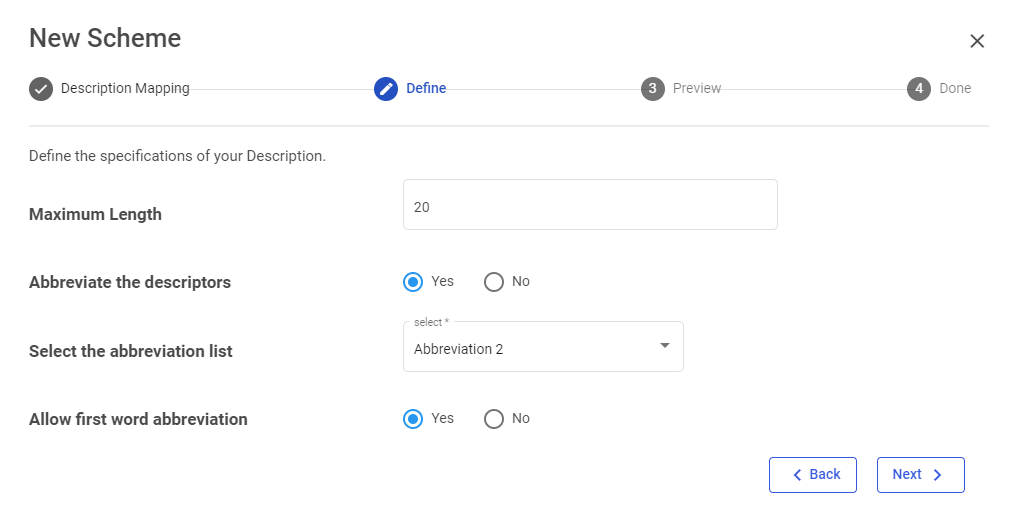Click the 'New Scheme' dialog title
1027x525 pixels.
click(x=105, y=38)
